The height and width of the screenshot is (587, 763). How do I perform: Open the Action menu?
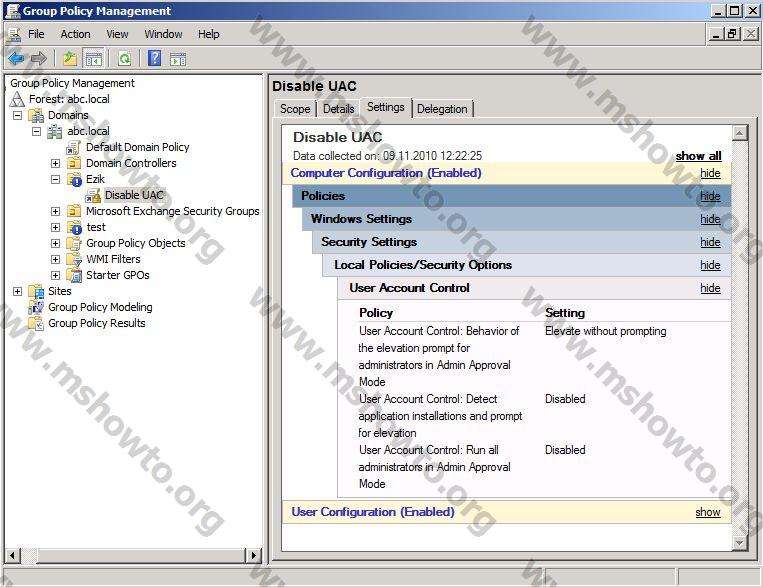(75, 34)
